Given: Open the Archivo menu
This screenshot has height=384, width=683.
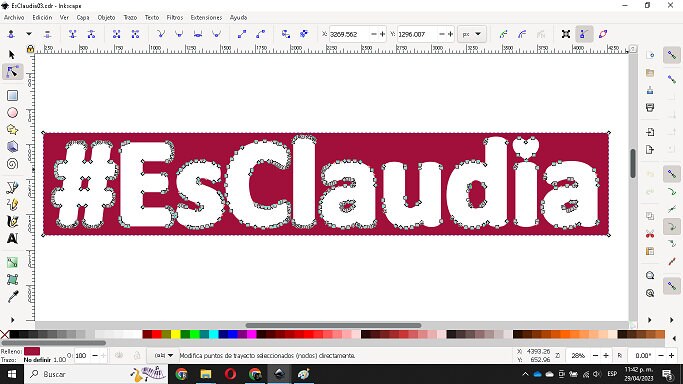Looking at the screenshot, I should point(14,17).
